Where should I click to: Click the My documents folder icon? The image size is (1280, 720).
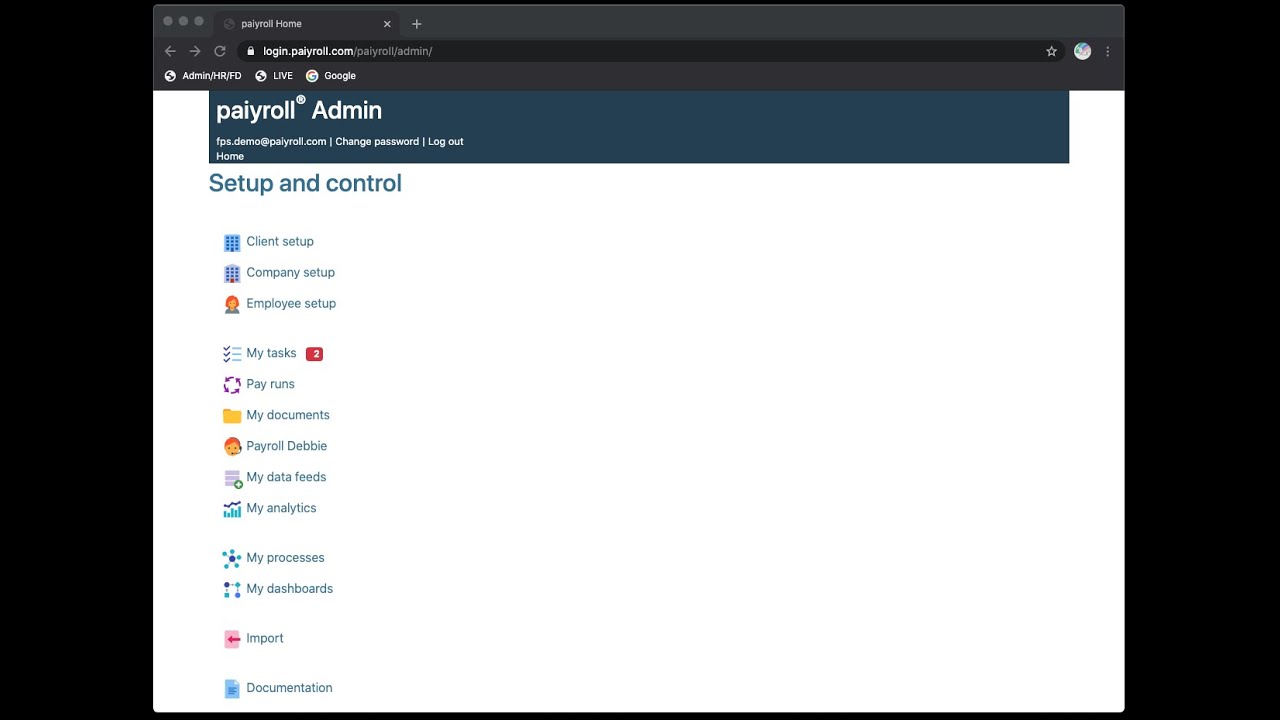tap(232, 416)
